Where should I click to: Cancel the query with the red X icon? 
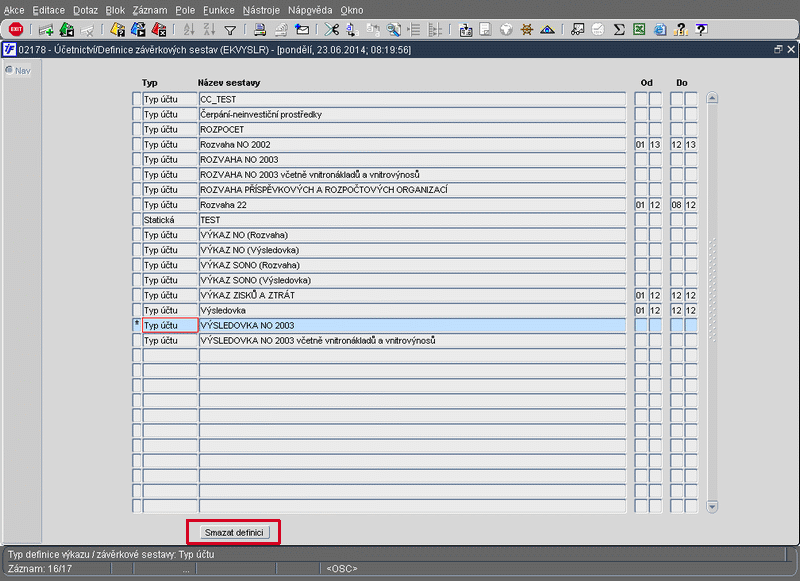click(159, 30)
